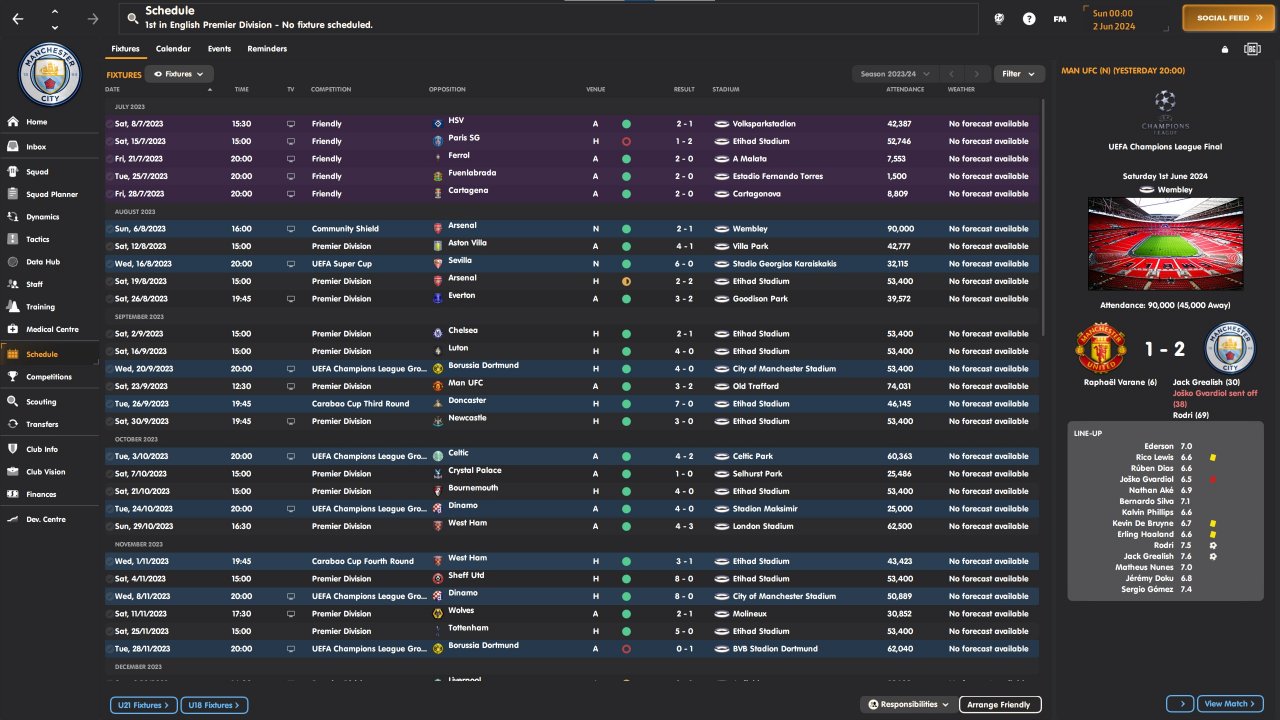
Task: Click the Training sidebar icon
Action: [13, 307]
